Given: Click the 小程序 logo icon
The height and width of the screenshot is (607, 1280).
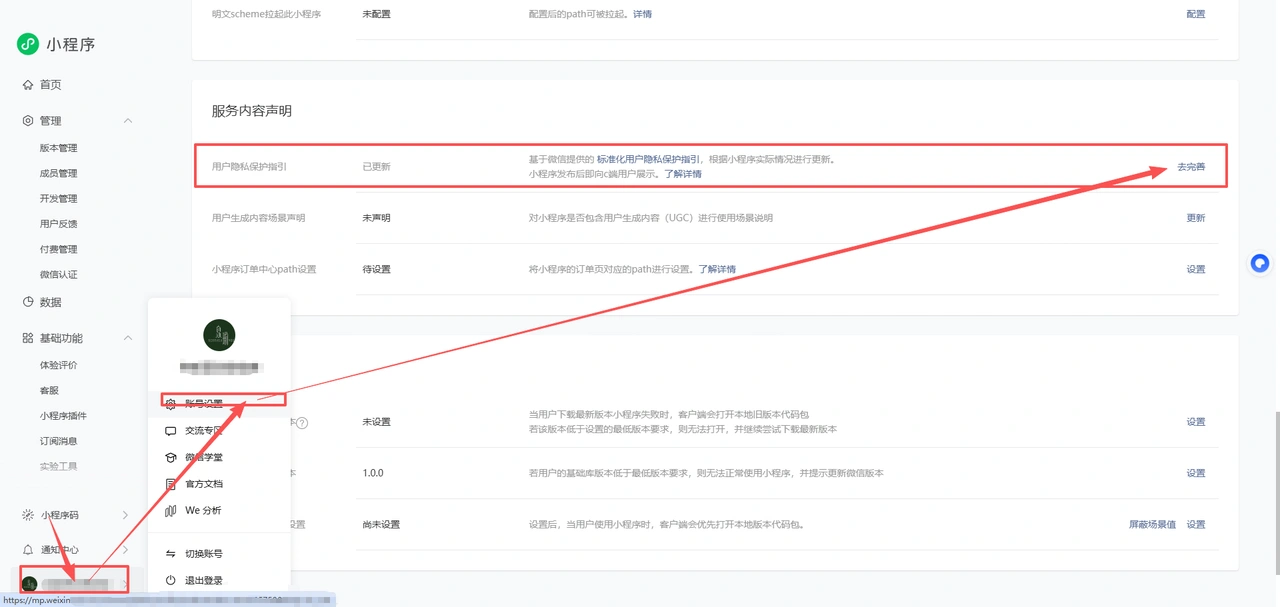Looking at the screenshot, I should (x=28, y=44).
